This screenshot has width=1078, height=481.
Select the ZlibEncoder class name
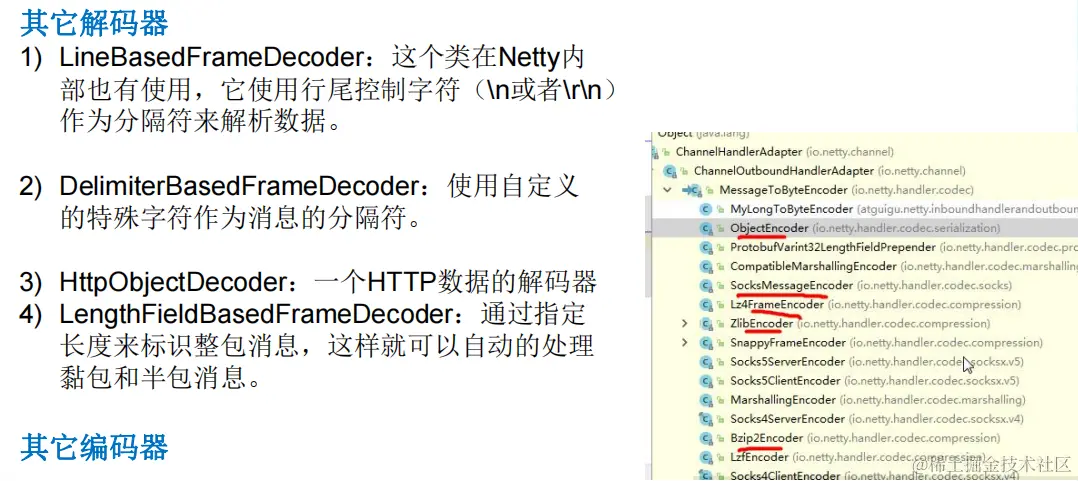click(x=762, y=323)
